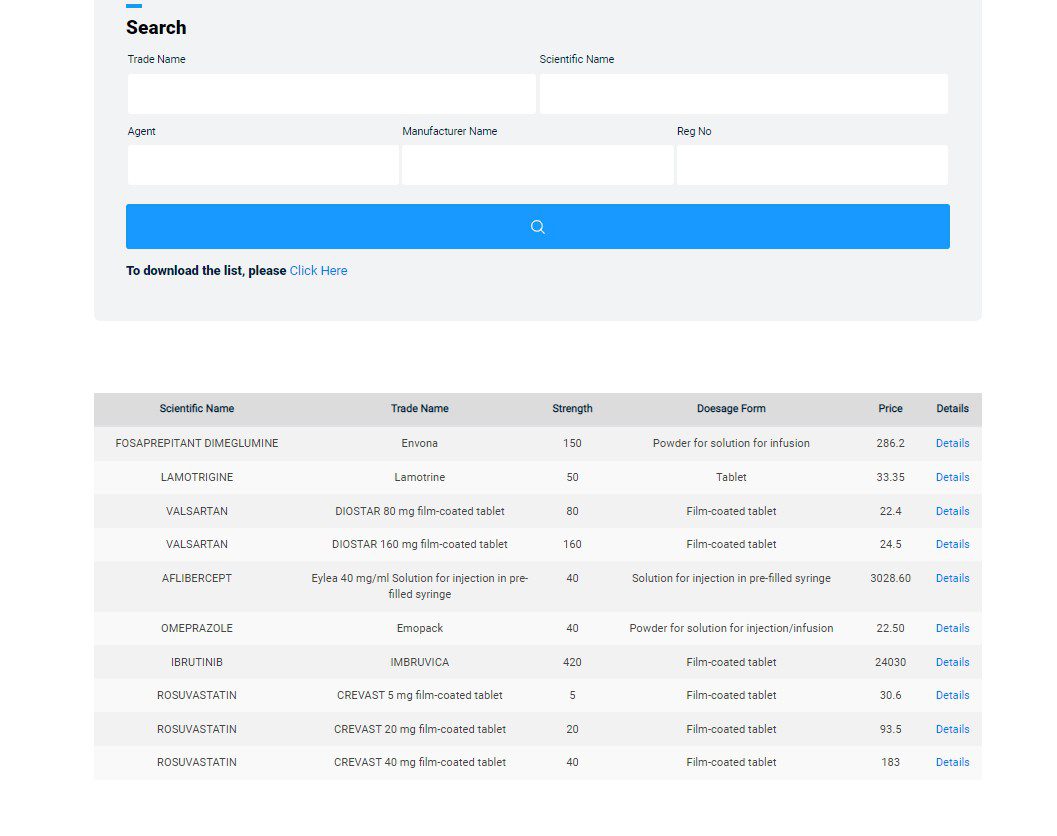This screenshot has height=836, width=1057.
Task: Open Details for Envona
Action: tap(953, 443)
